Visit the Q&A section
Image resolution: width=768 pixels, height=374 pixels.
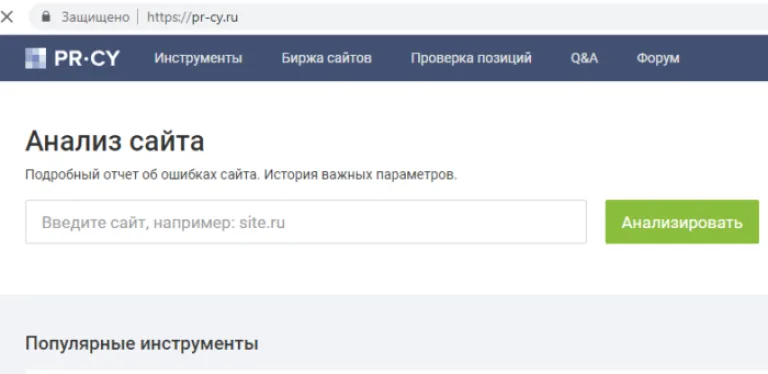584,58
